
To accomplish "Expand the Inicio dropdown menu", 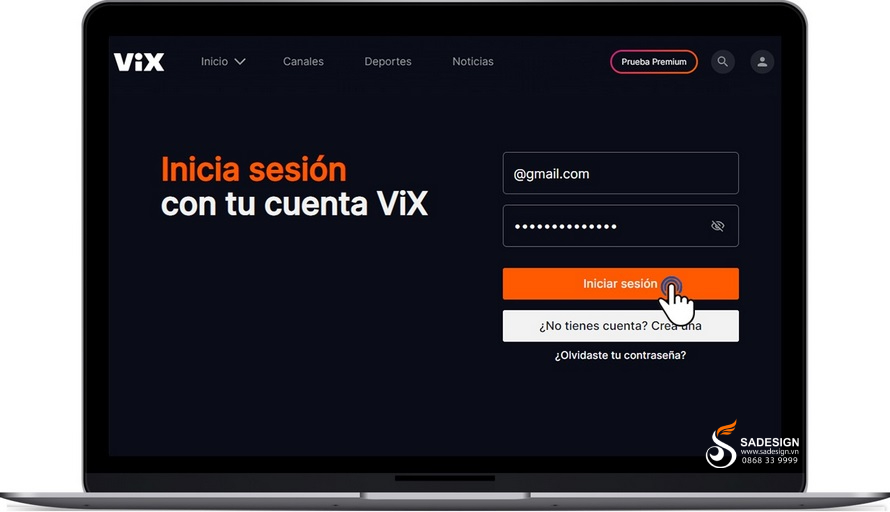I will (223, 61).
